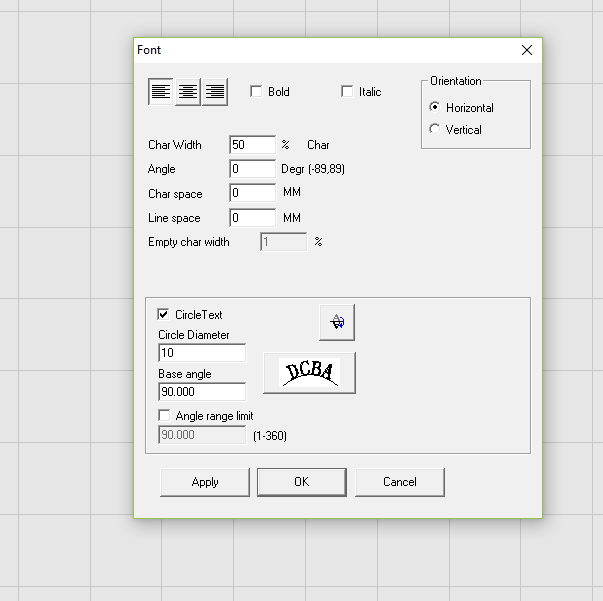Click the Circle Diameter input field
Screen dimensions: 603x601
point(202,353)
